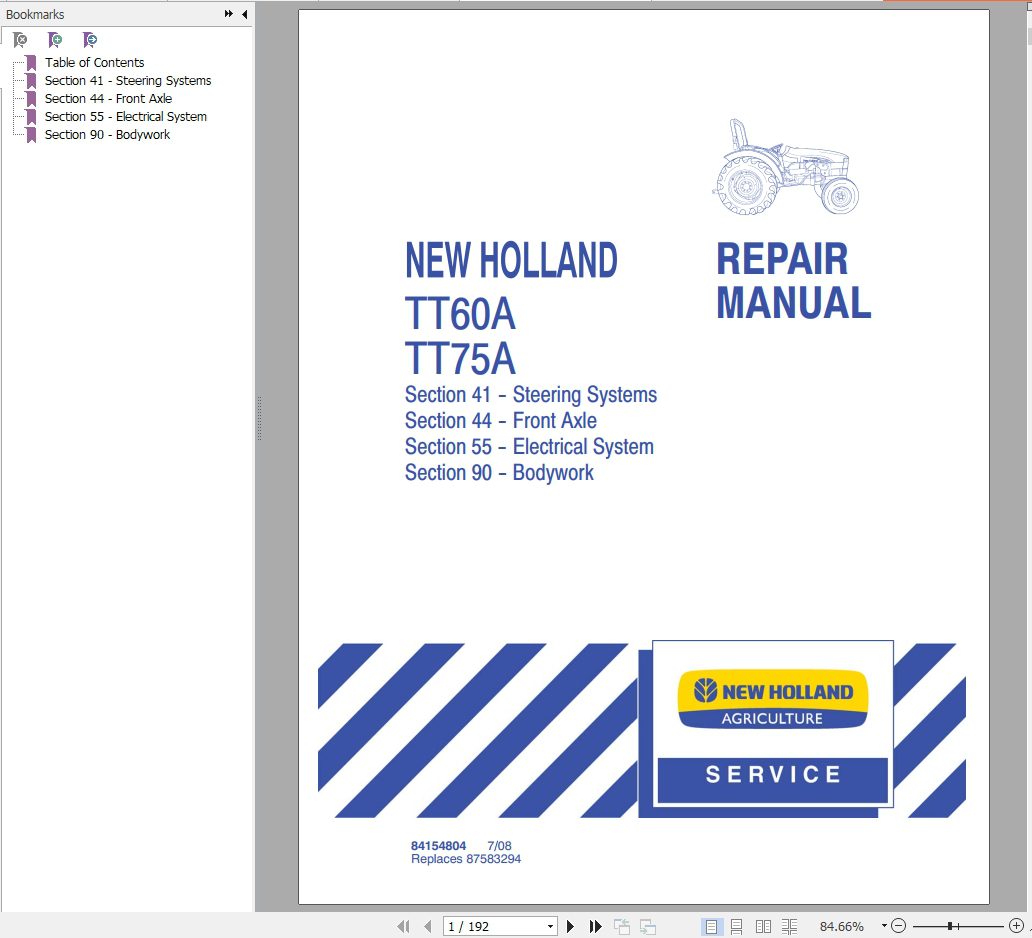Click the Bookmarks panel title

tap(35, 14)
